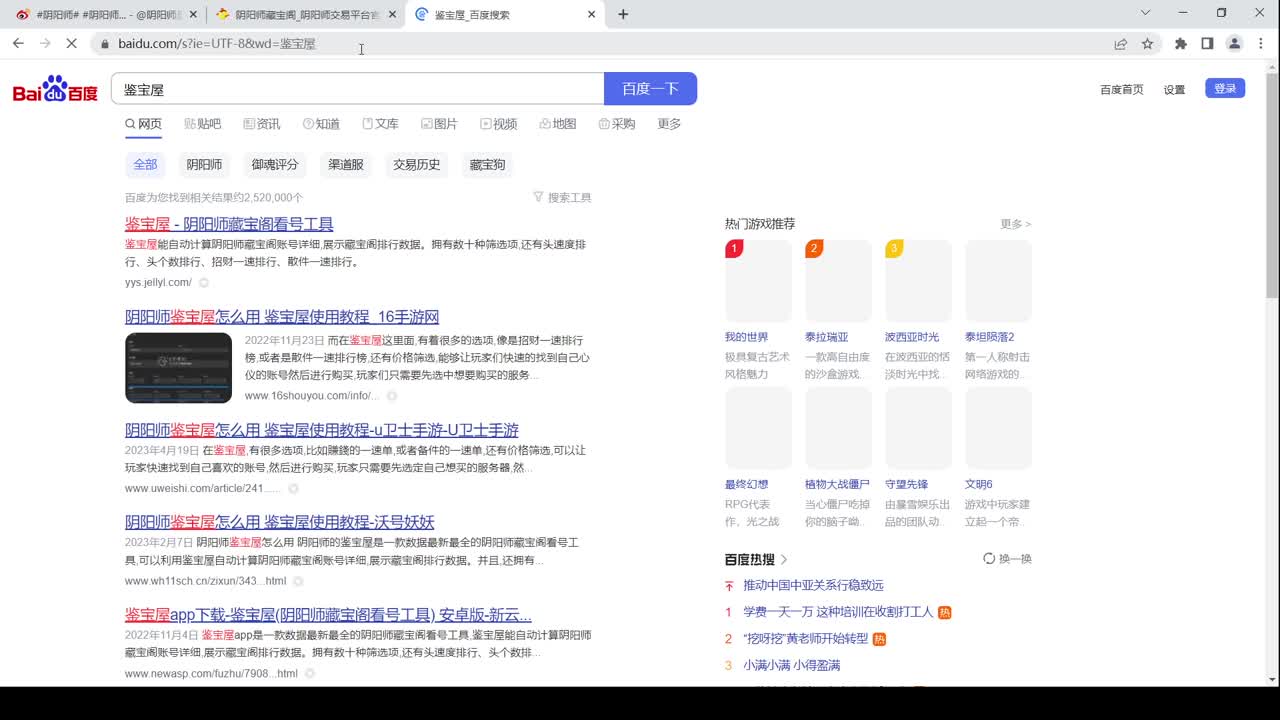Screen dimensions: 1280x720
Task: Click the 16手游网 result thumbnail
Action: [178, 368]
